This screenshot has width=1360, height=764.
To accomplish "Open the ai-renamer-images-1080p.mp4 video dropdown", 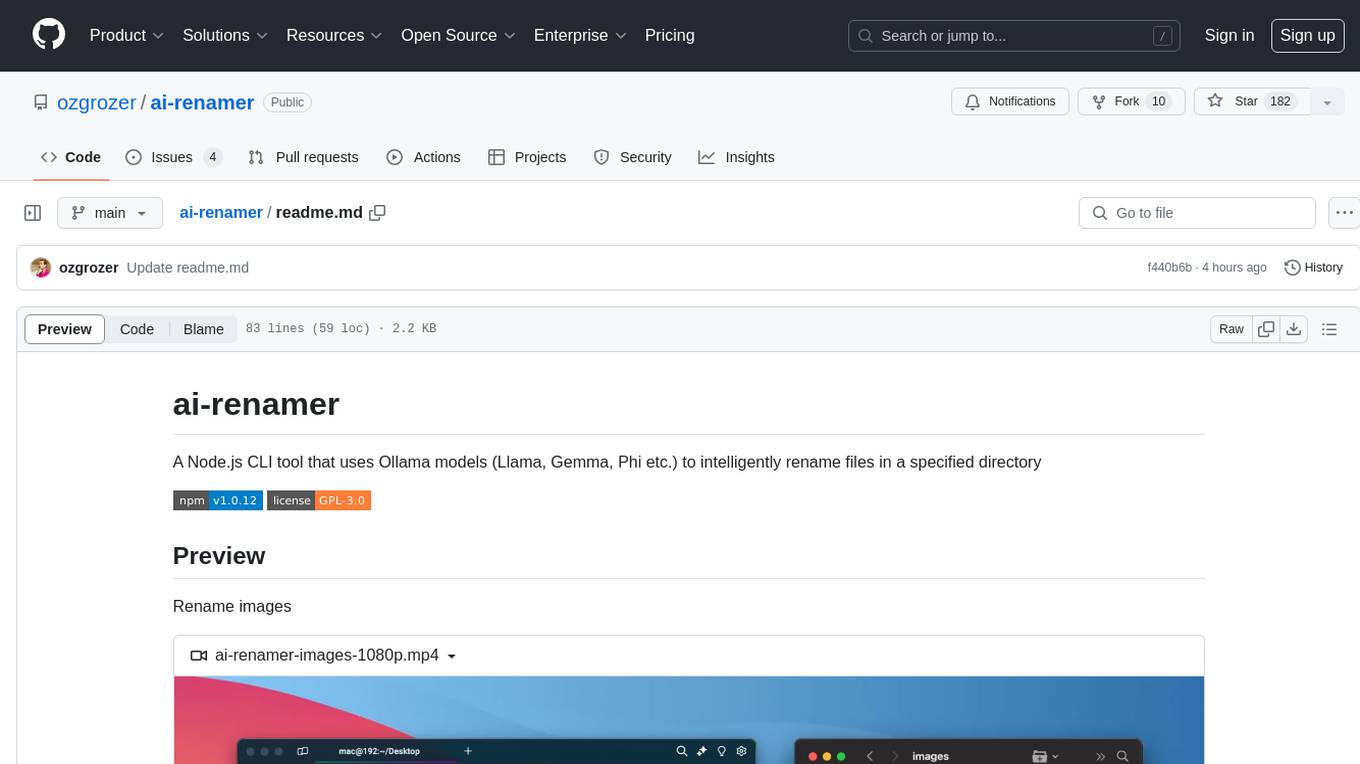I will tap(324, 656).
